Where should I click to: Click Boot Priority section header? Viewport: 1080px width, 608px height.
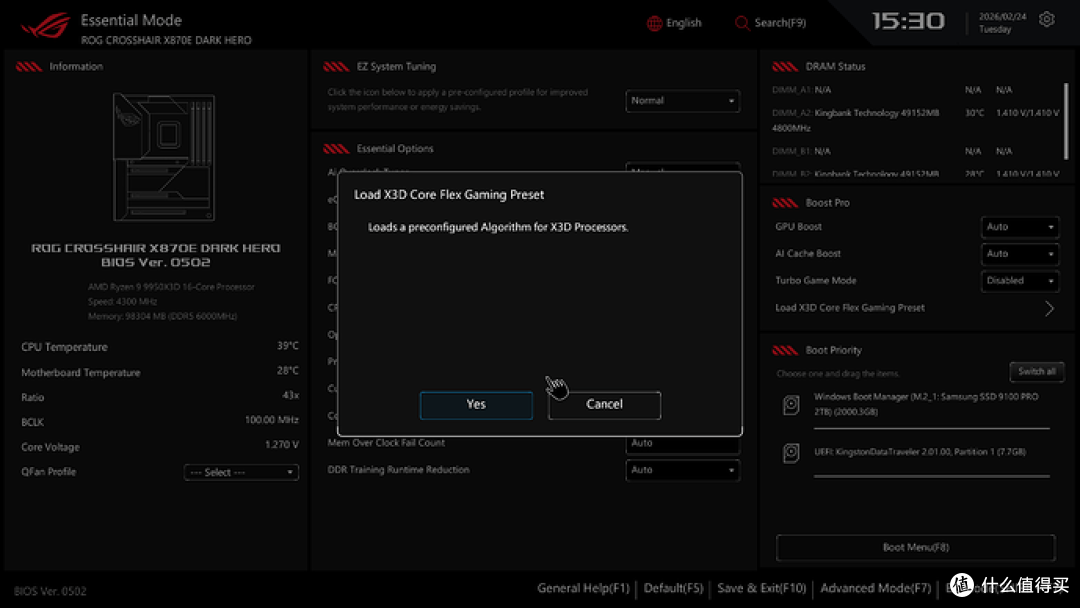tap(833, 350)
